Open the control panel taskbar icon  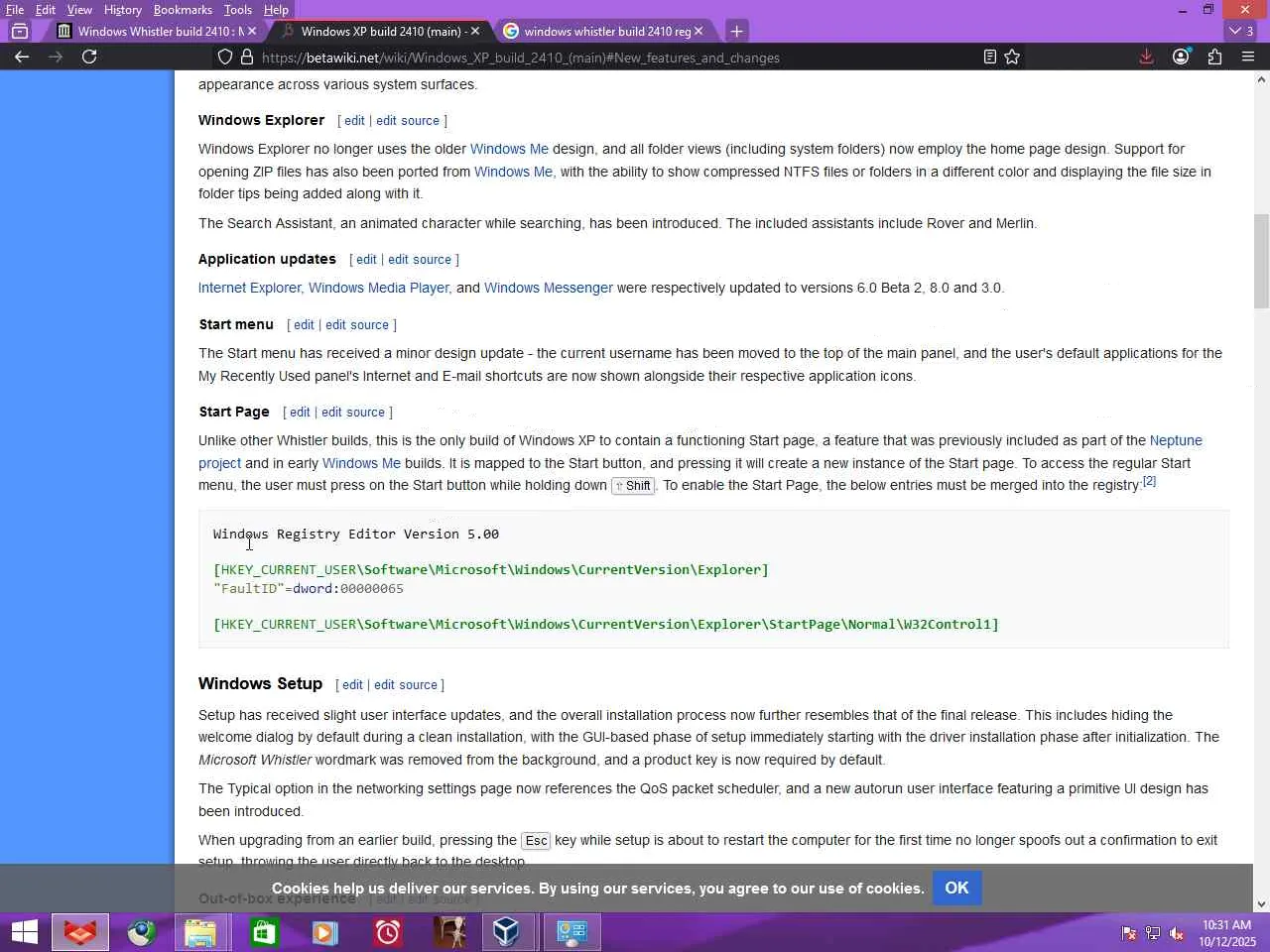point(572,932)
